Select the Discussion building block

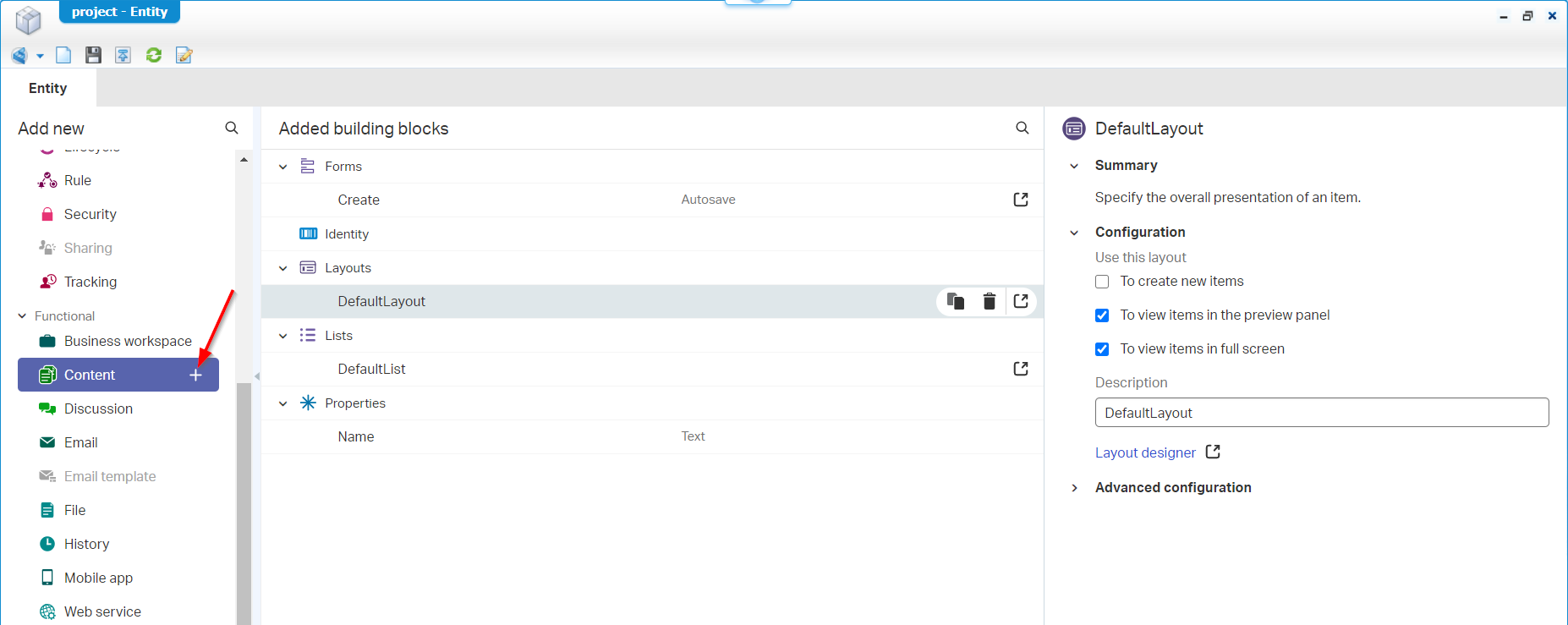pos(98,408)
